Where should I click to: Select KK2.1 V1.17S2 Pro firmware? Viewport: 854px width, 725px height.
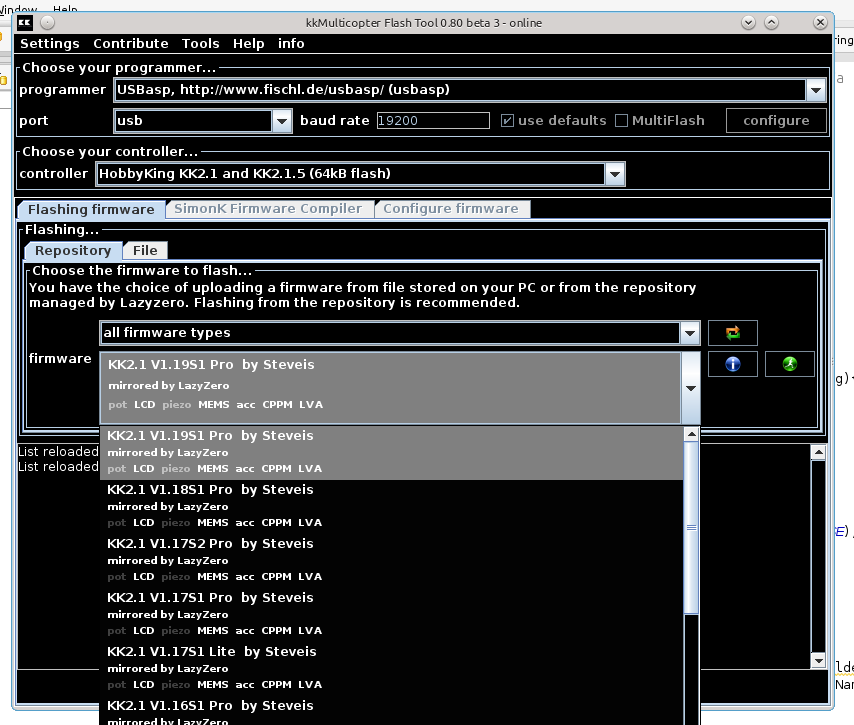pyautogui.click(x=391, y=560)
